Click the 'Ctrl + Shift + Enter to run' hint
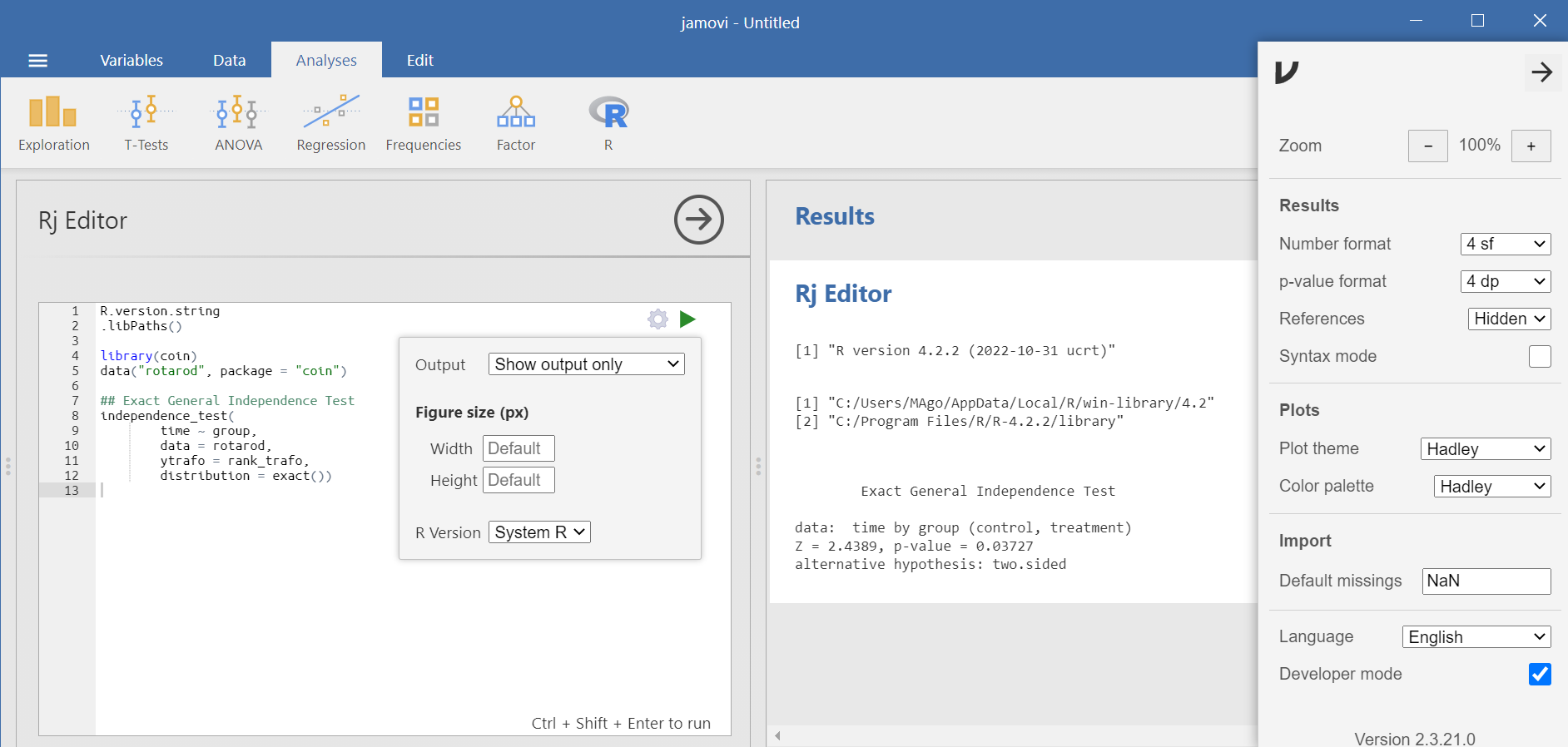 click(621, 723)
